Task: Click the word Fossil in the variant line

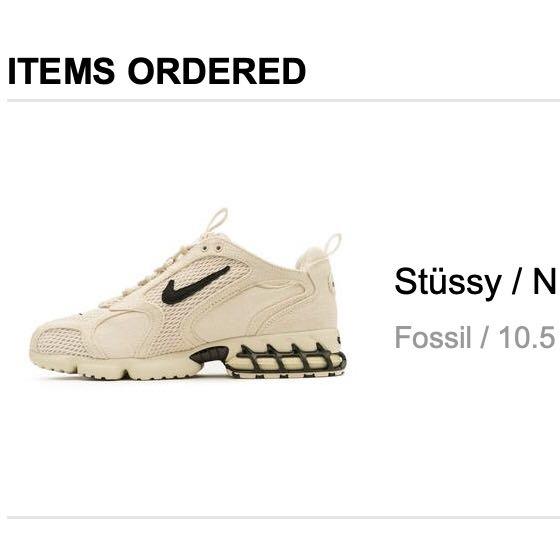Action: click(433, 338)
